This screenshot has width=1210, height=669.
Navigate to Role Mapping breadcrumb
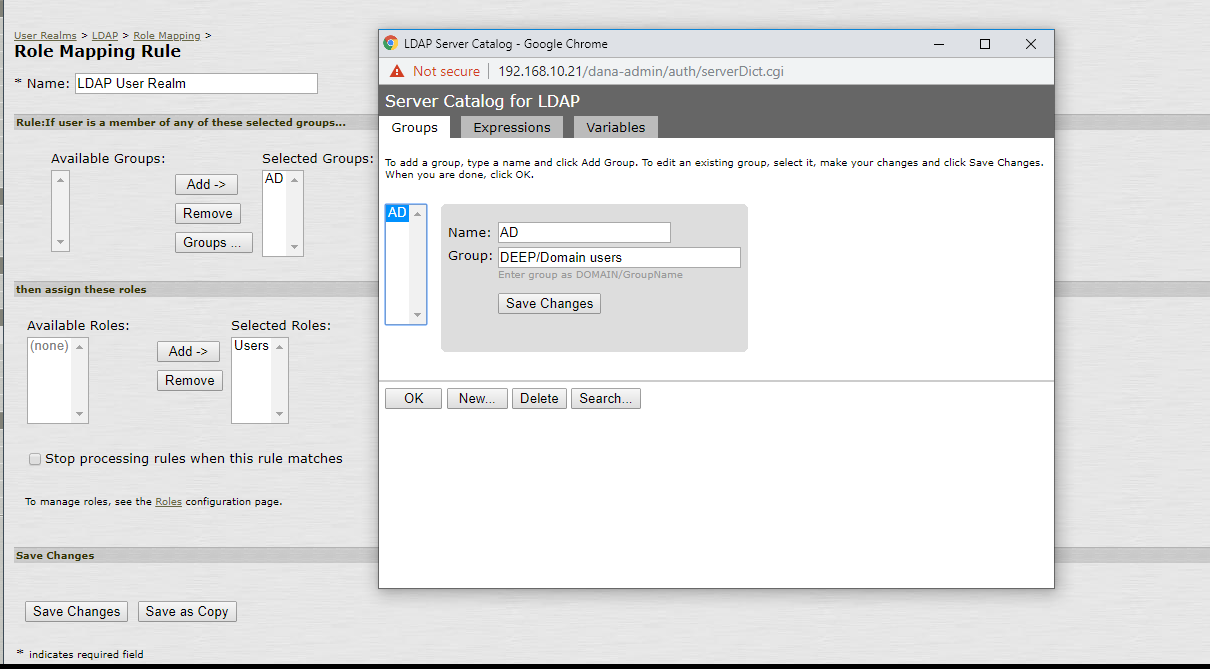tap(166, 36)
